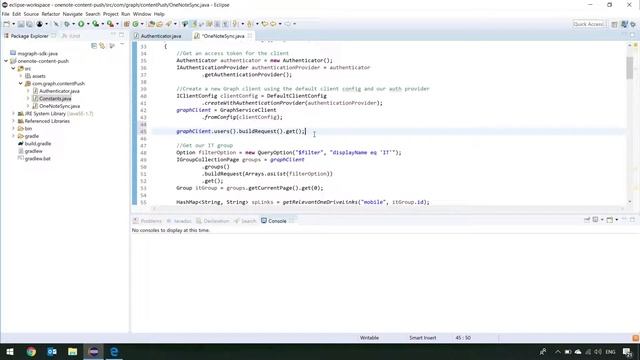Click the Open Console icon

609,220
